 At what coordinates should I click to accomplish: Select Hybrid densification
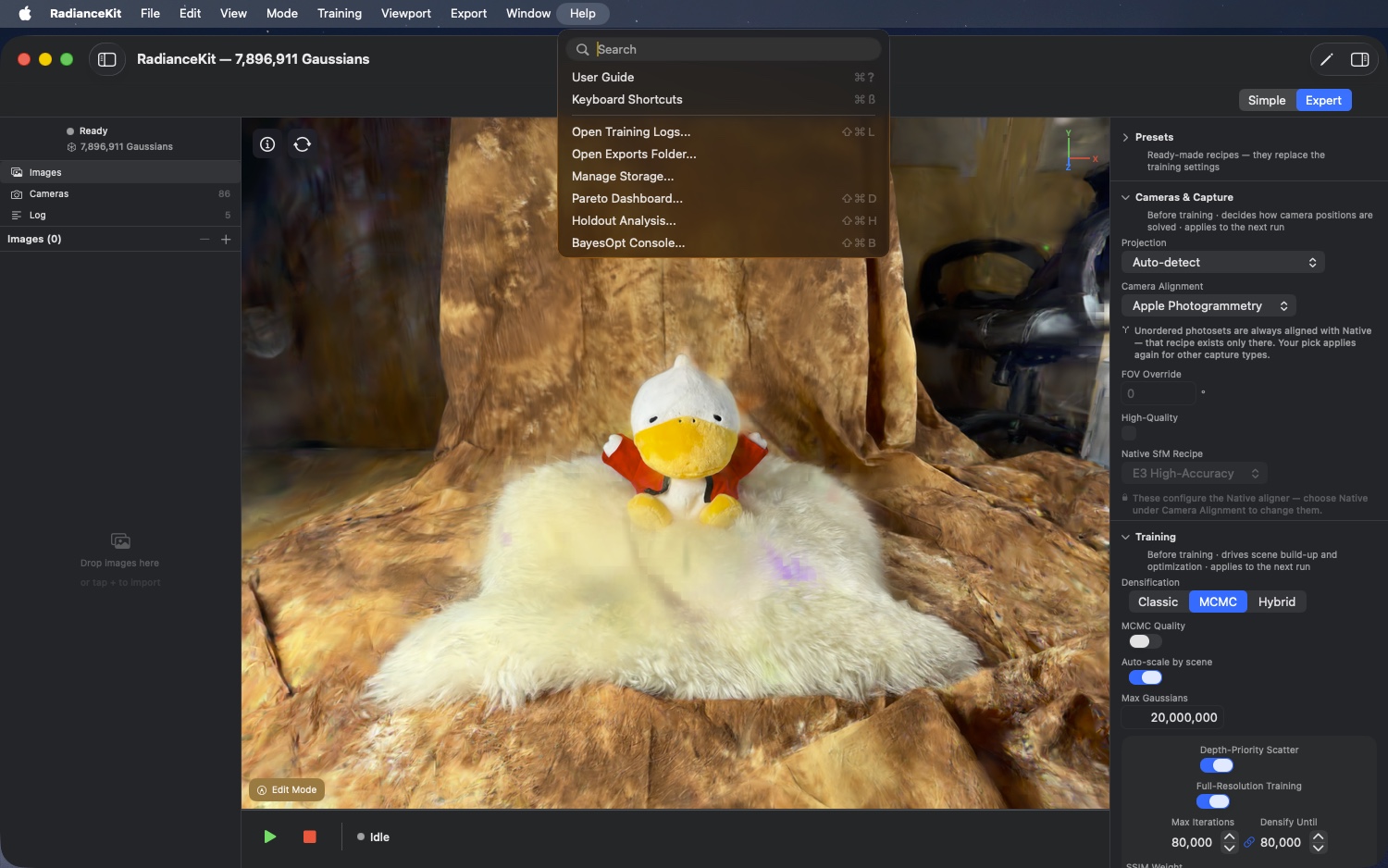point(1277,602)
